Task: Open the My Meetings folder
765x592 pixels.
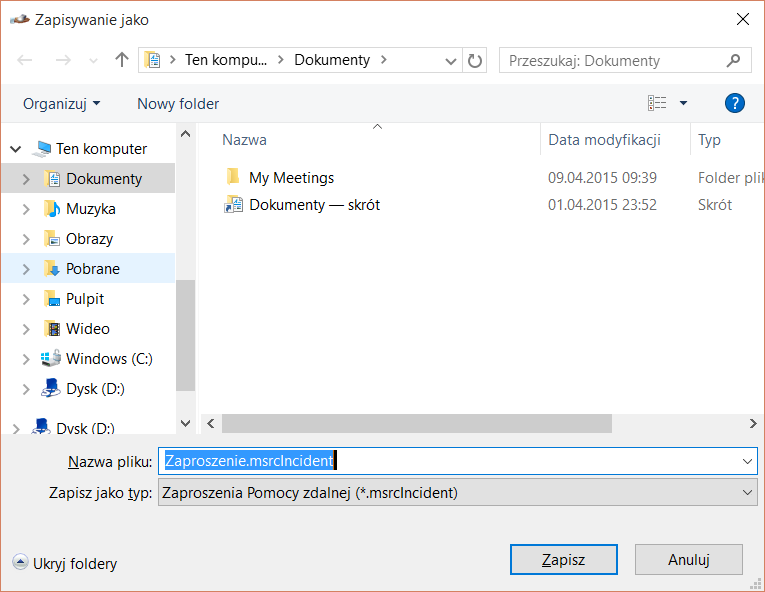Action: pyautogui.click(x=291, y=178)
